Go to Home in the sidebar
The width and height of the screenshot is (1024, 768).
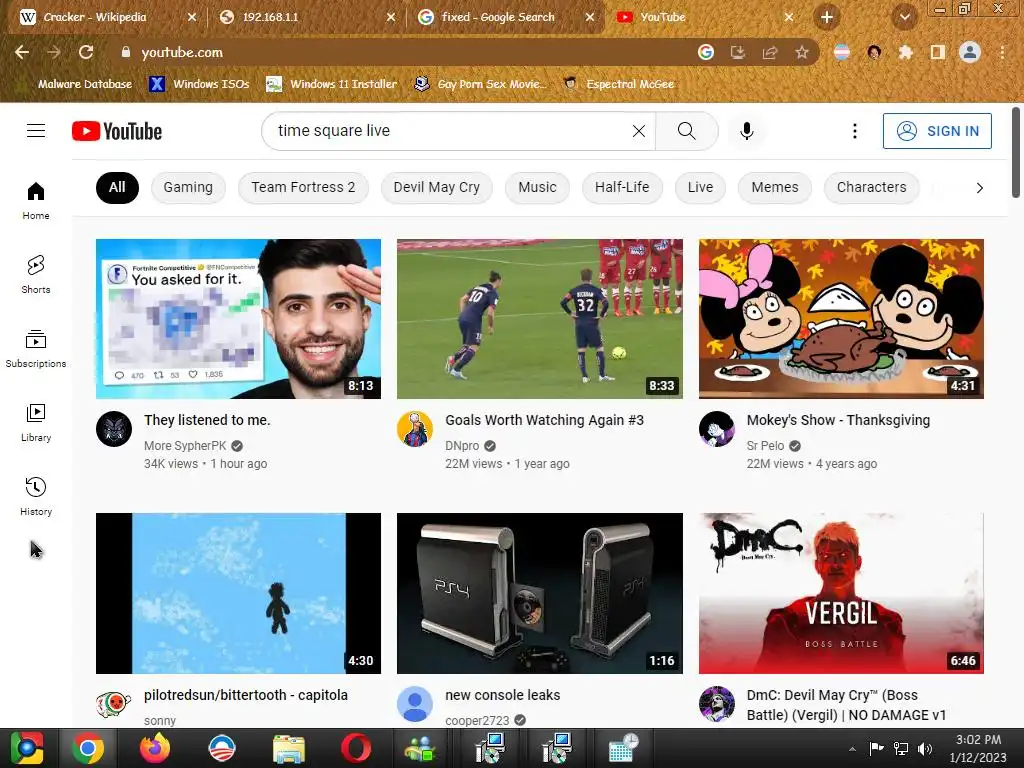(36, 200)
